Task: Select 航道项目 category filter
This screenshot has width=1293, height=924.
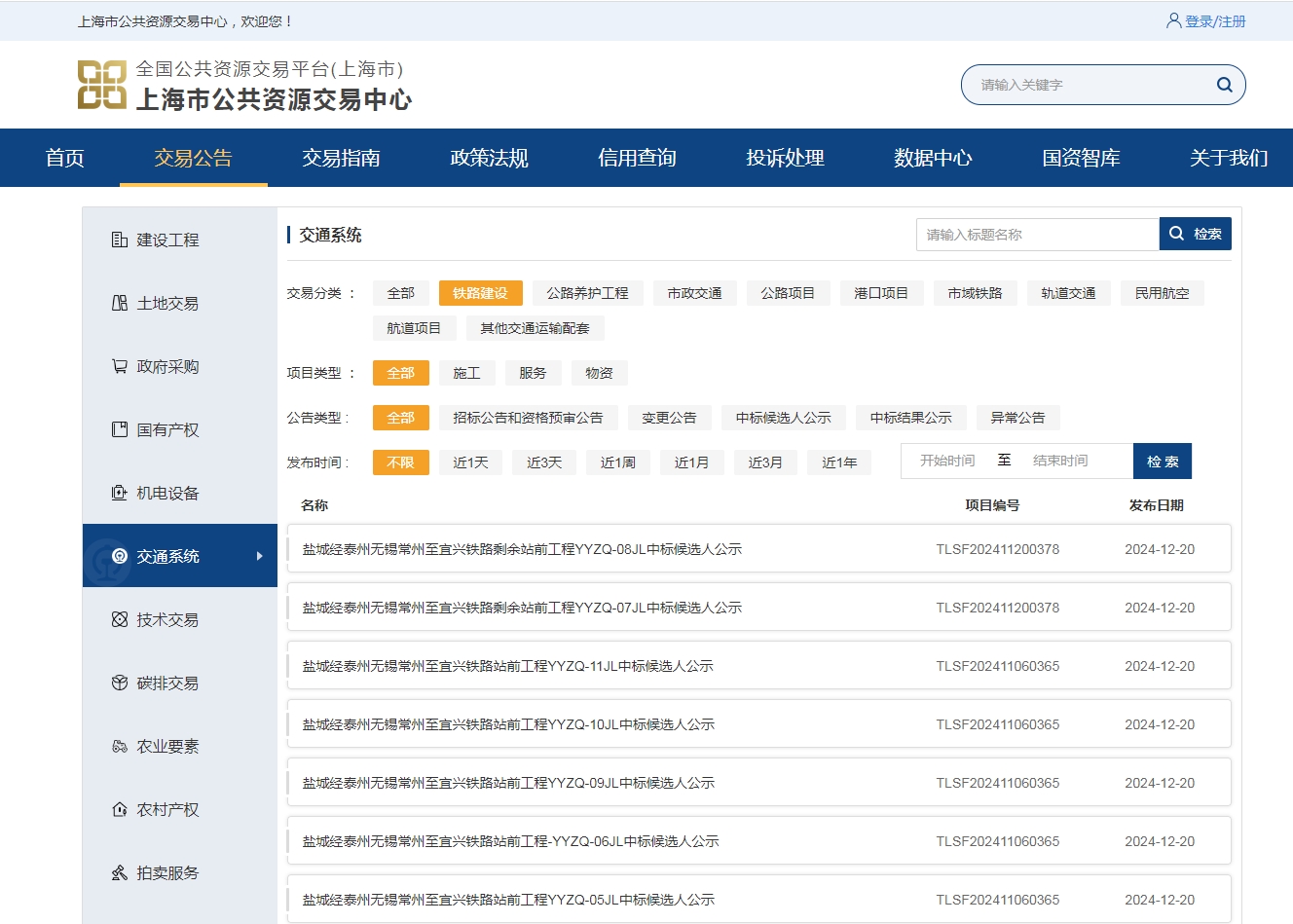Action: click(x=415, y=328)
